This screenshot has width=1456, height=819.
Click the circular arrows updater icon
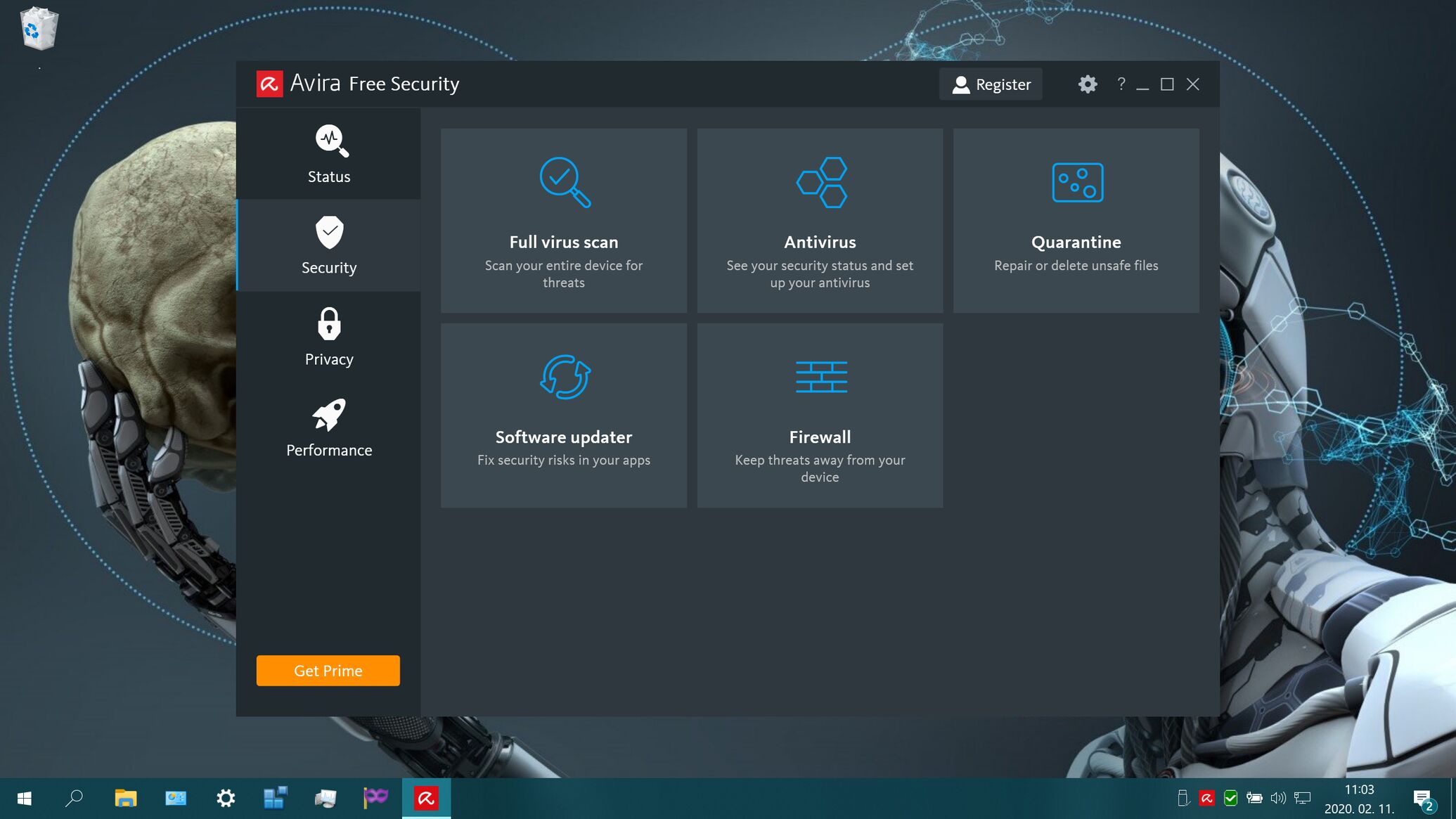click(565, 377)
